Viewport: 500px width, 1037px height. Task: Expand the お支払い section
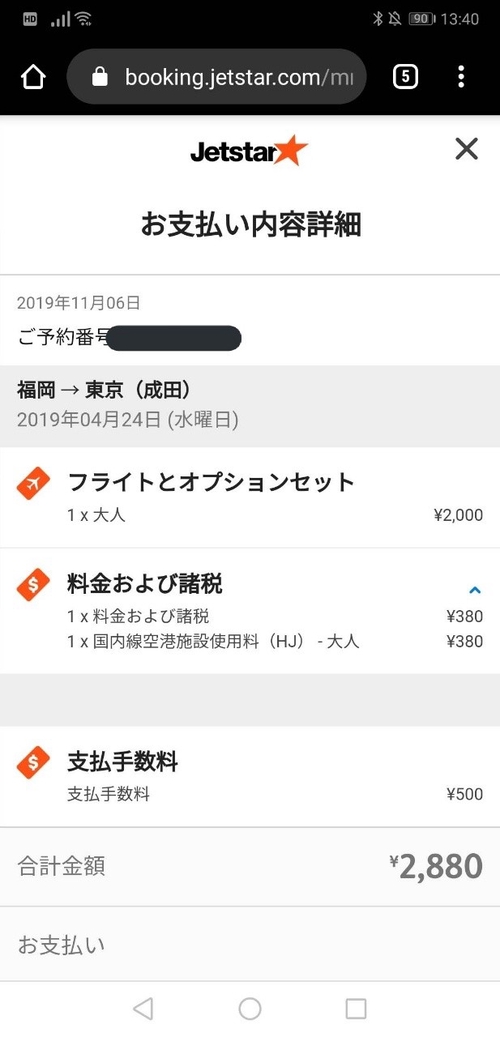pyautogui.click(x=250, y=945)
